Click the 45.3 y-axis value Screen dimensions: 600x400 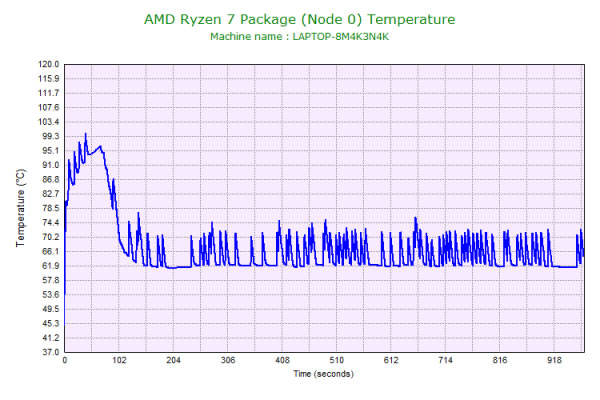coord(51,323)
